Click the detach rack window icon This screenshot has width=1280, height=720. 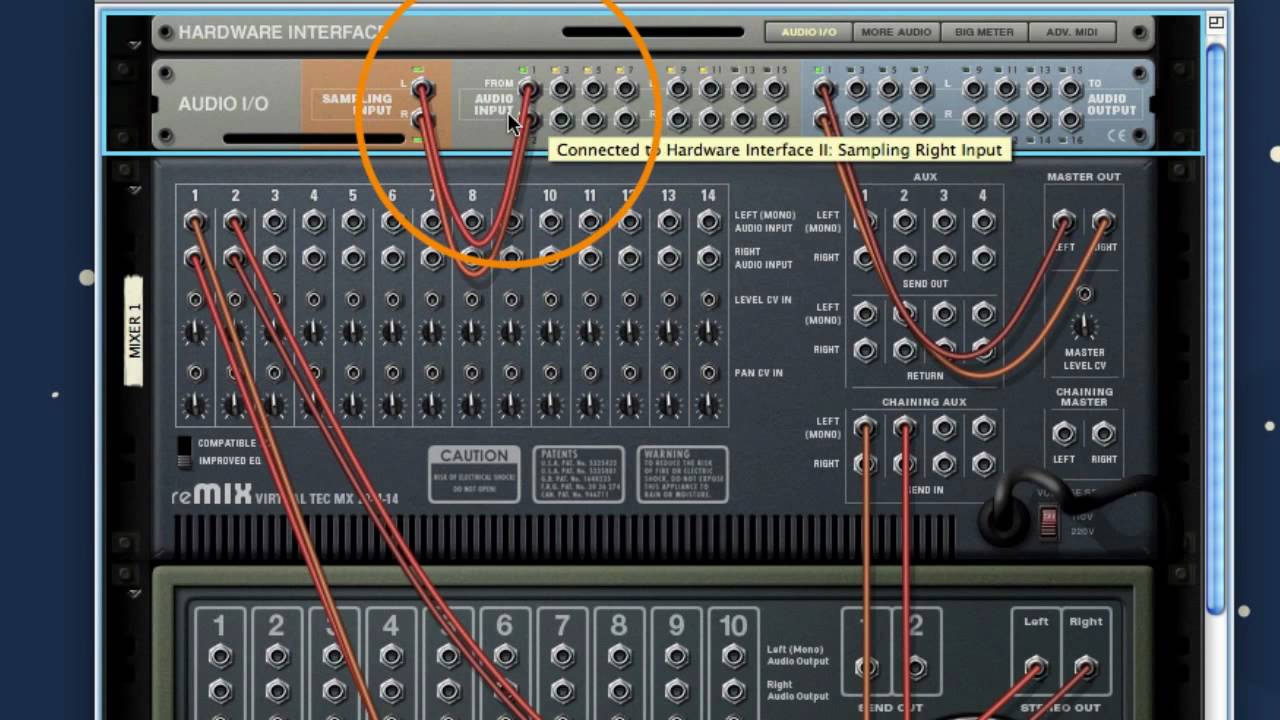[x=1216, y=21]
